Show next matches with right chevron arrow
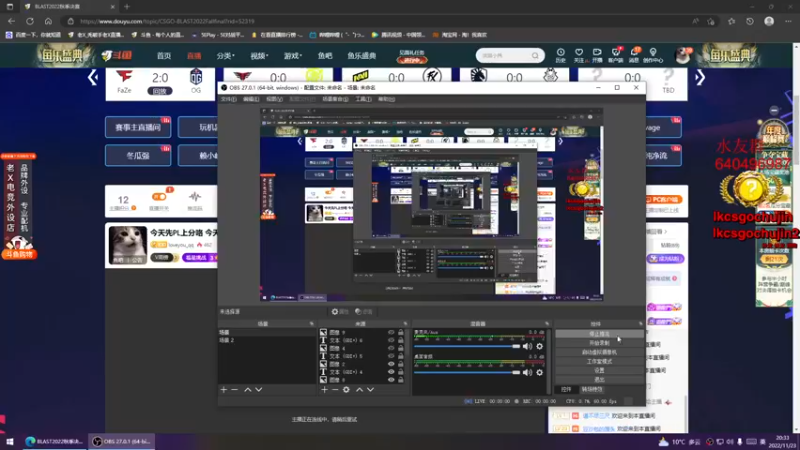Screen dimensions: 800x450 [x=700, y=78]
